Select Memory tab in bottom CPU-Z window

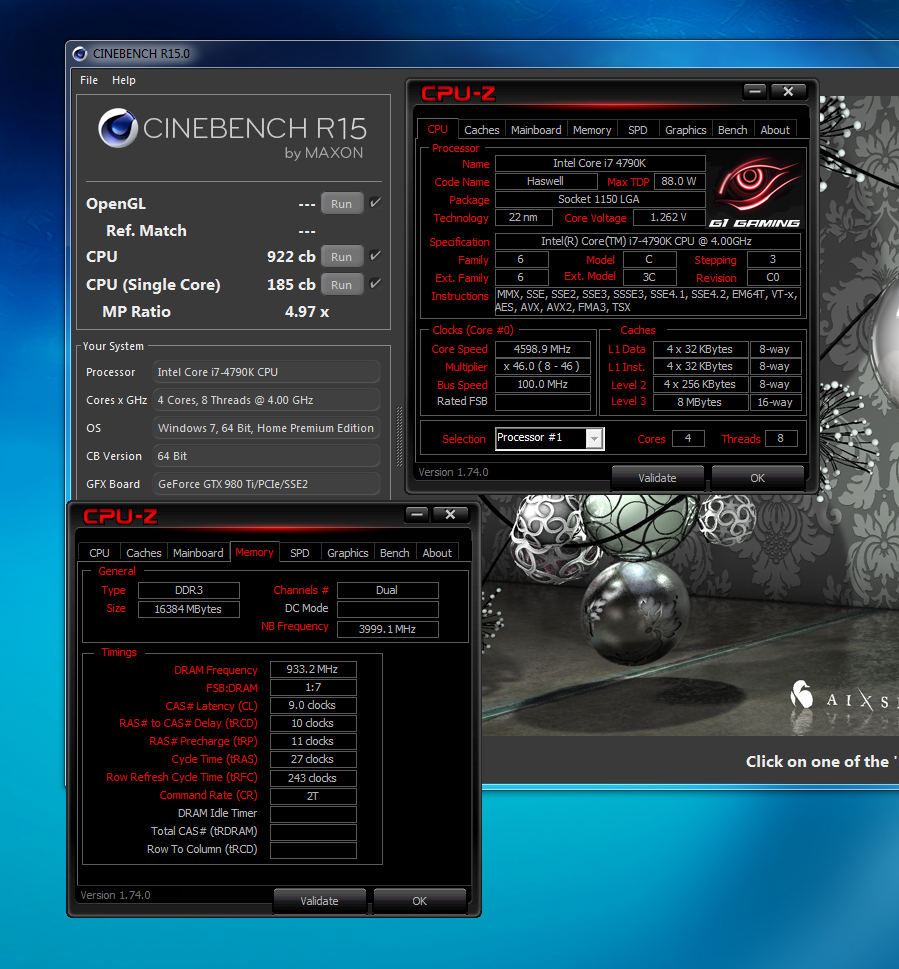(254, 552)
